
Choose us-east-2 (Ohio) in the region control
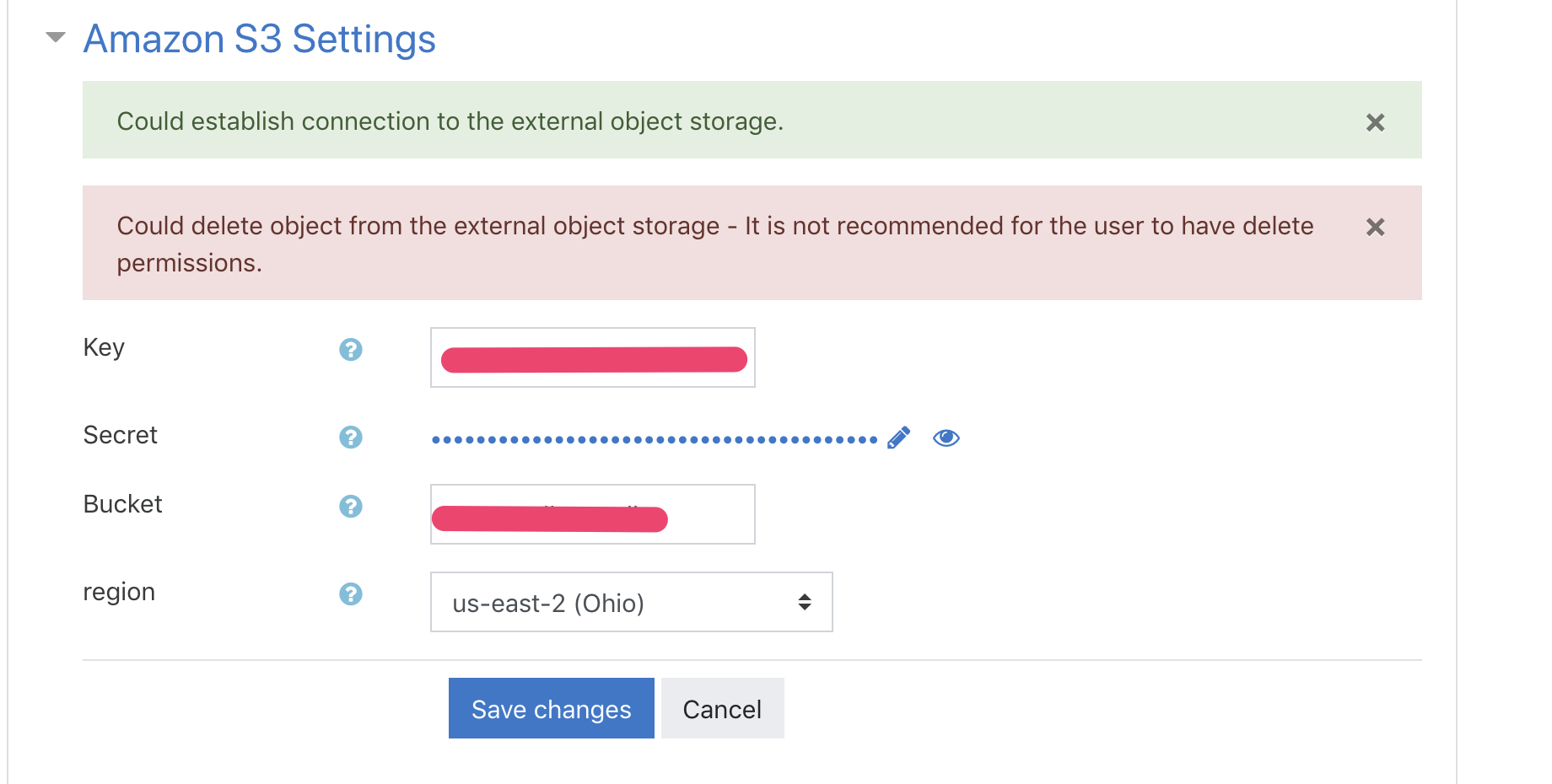coord(631,602)
